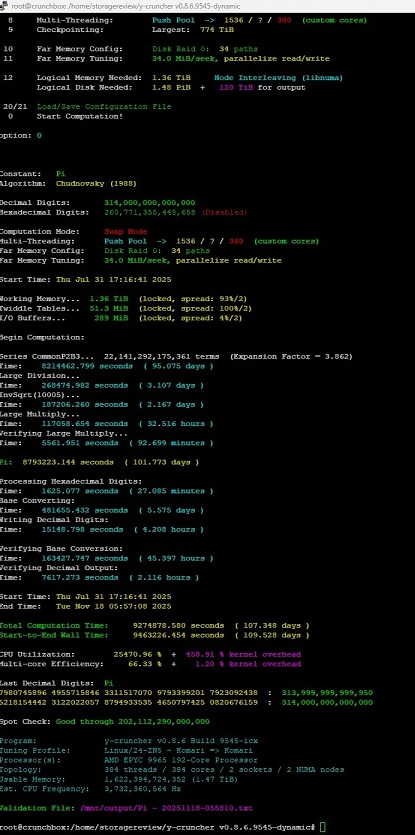This screenshot has height=835, width=415.
Task: Click the 'Total Computation Time:' label
Action: (54, 626)
